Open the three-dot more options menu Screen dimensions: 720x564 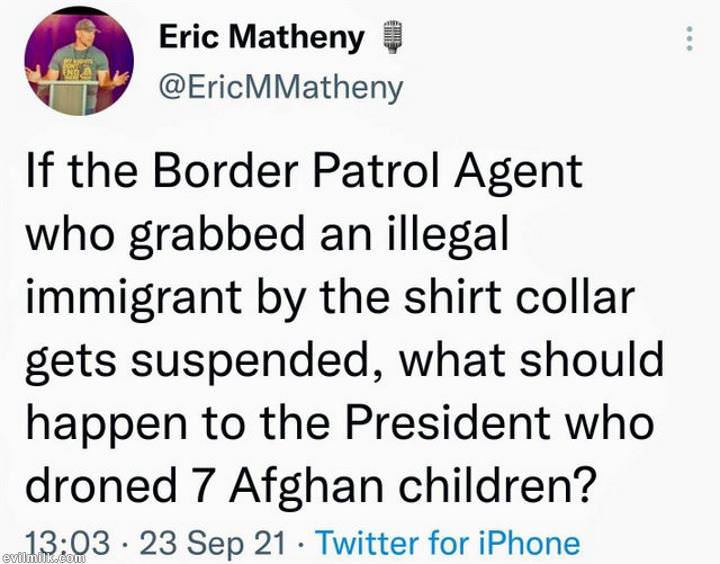click(x=689, y=39)
